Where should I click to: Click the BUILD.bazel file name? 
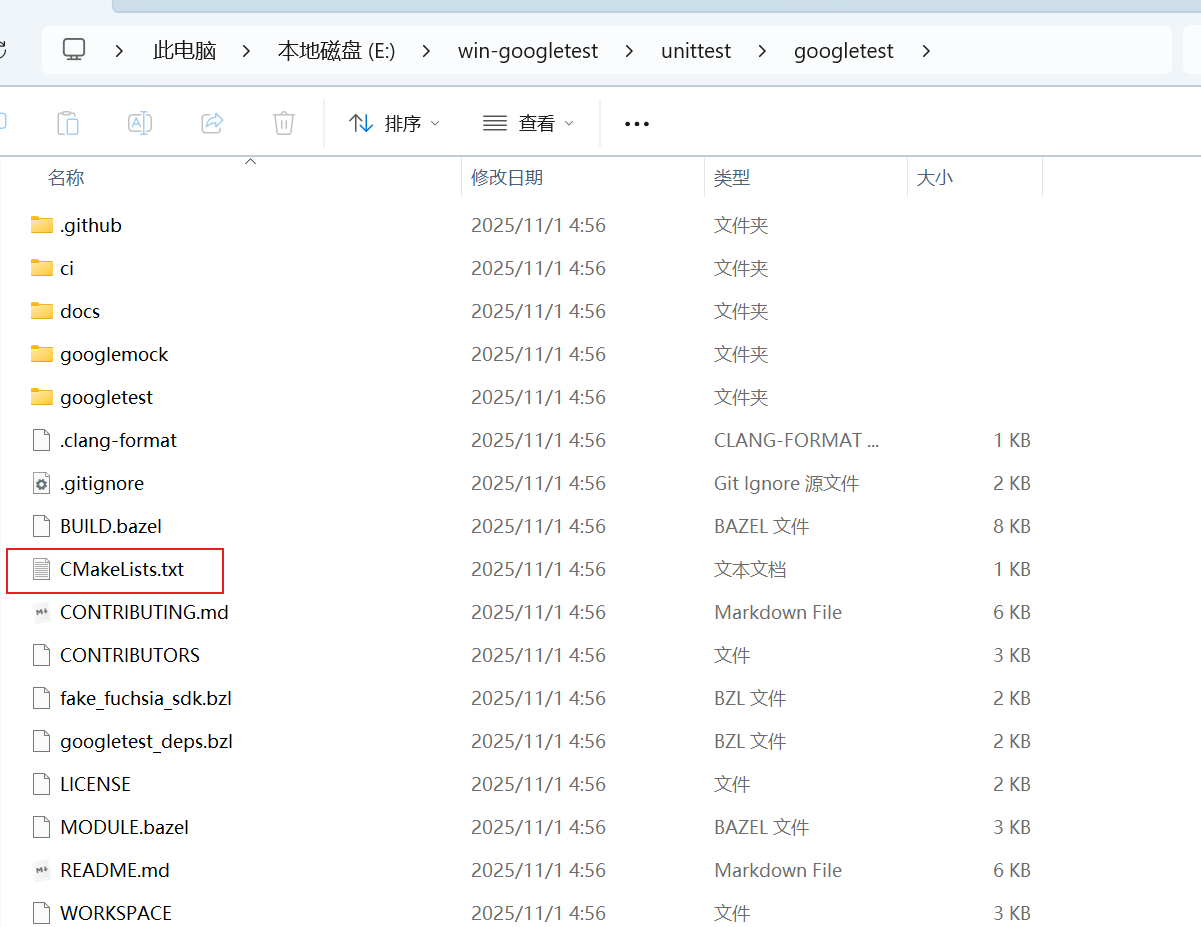point(111,526)
